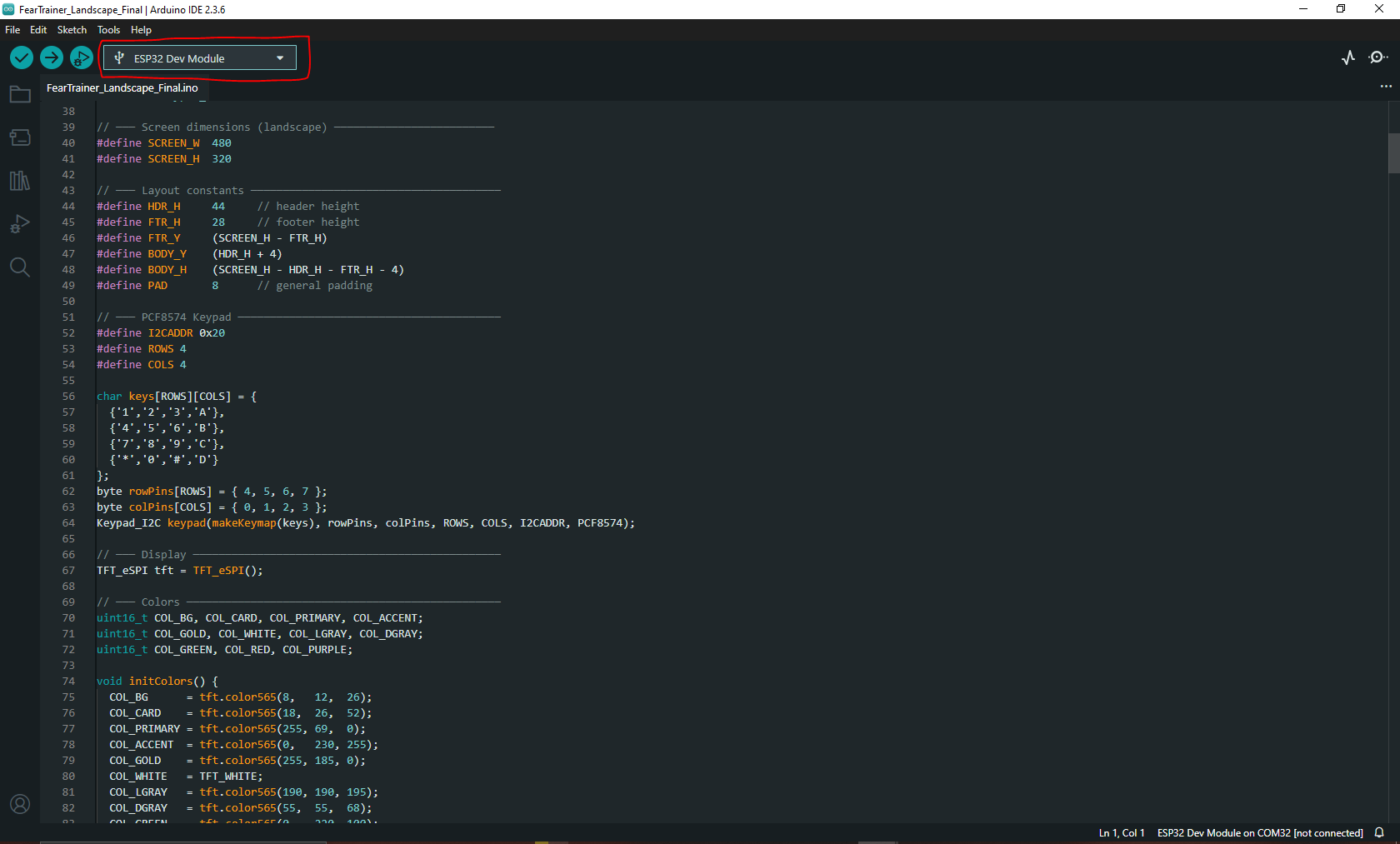1400x844 pixels.
Task: Click 'TFT_eSPI tft = TFT_eSPI();' line
Action: (180, 571)
